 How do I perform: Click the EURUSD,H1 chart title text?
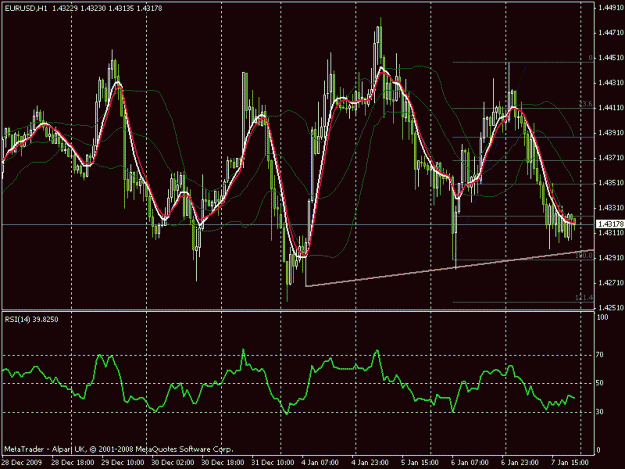click(26, 8)
